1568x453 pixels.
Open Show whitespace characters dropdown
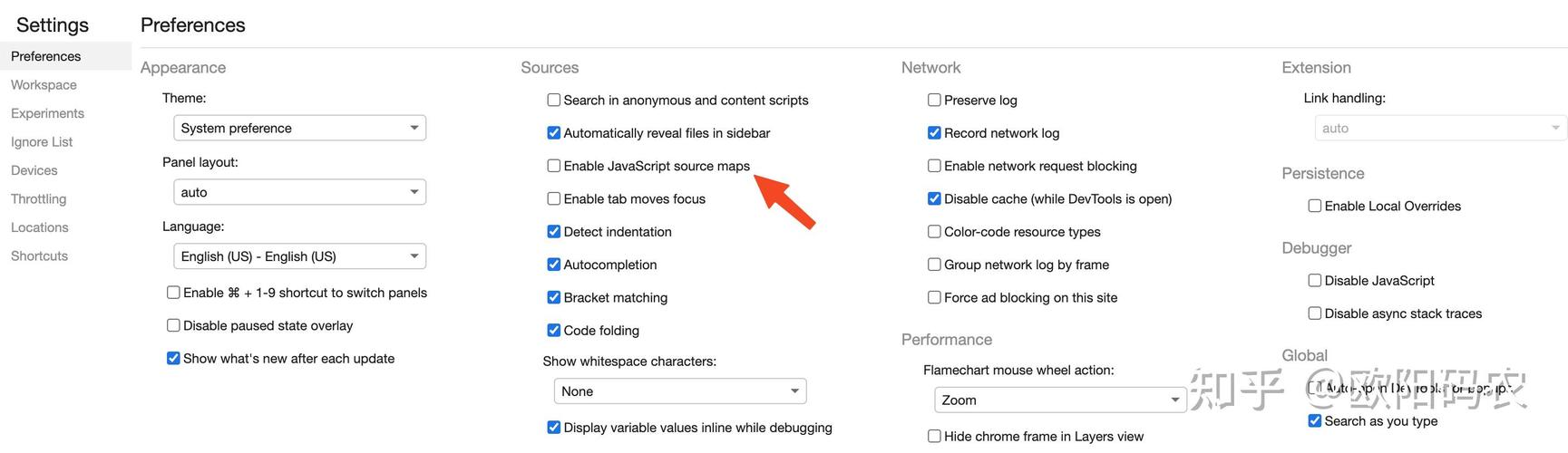point(679,391)
